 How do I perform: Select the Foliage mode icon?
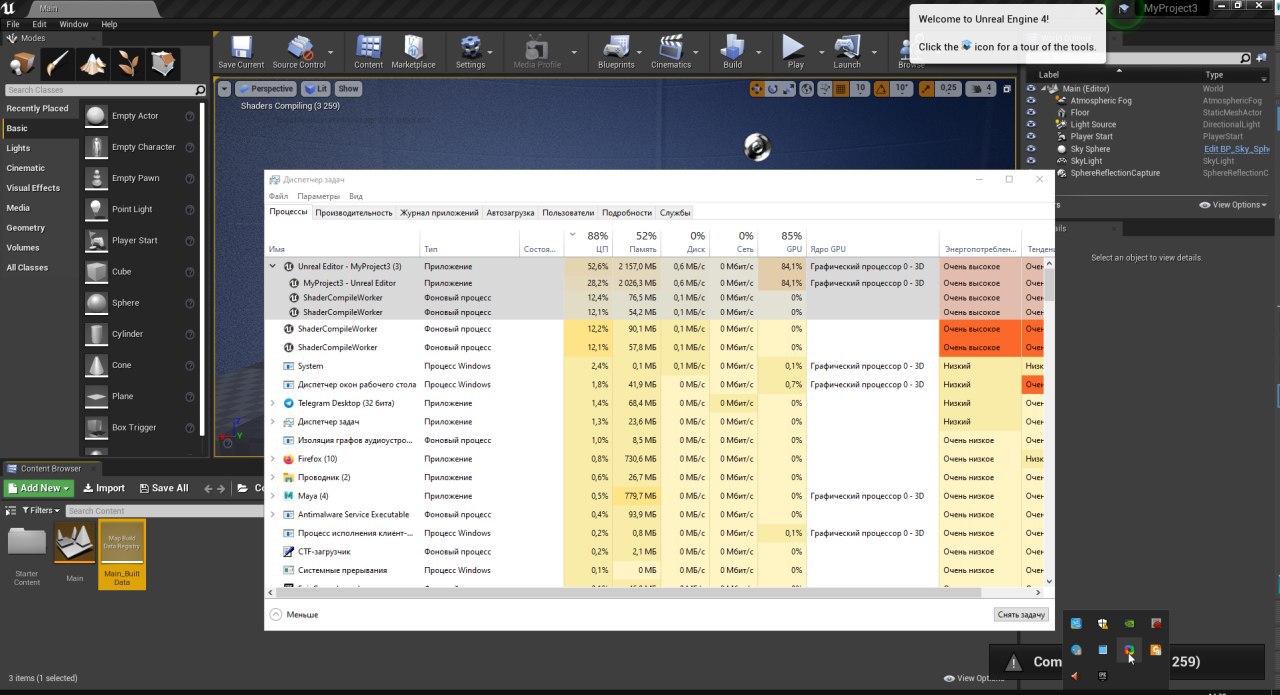128,64
